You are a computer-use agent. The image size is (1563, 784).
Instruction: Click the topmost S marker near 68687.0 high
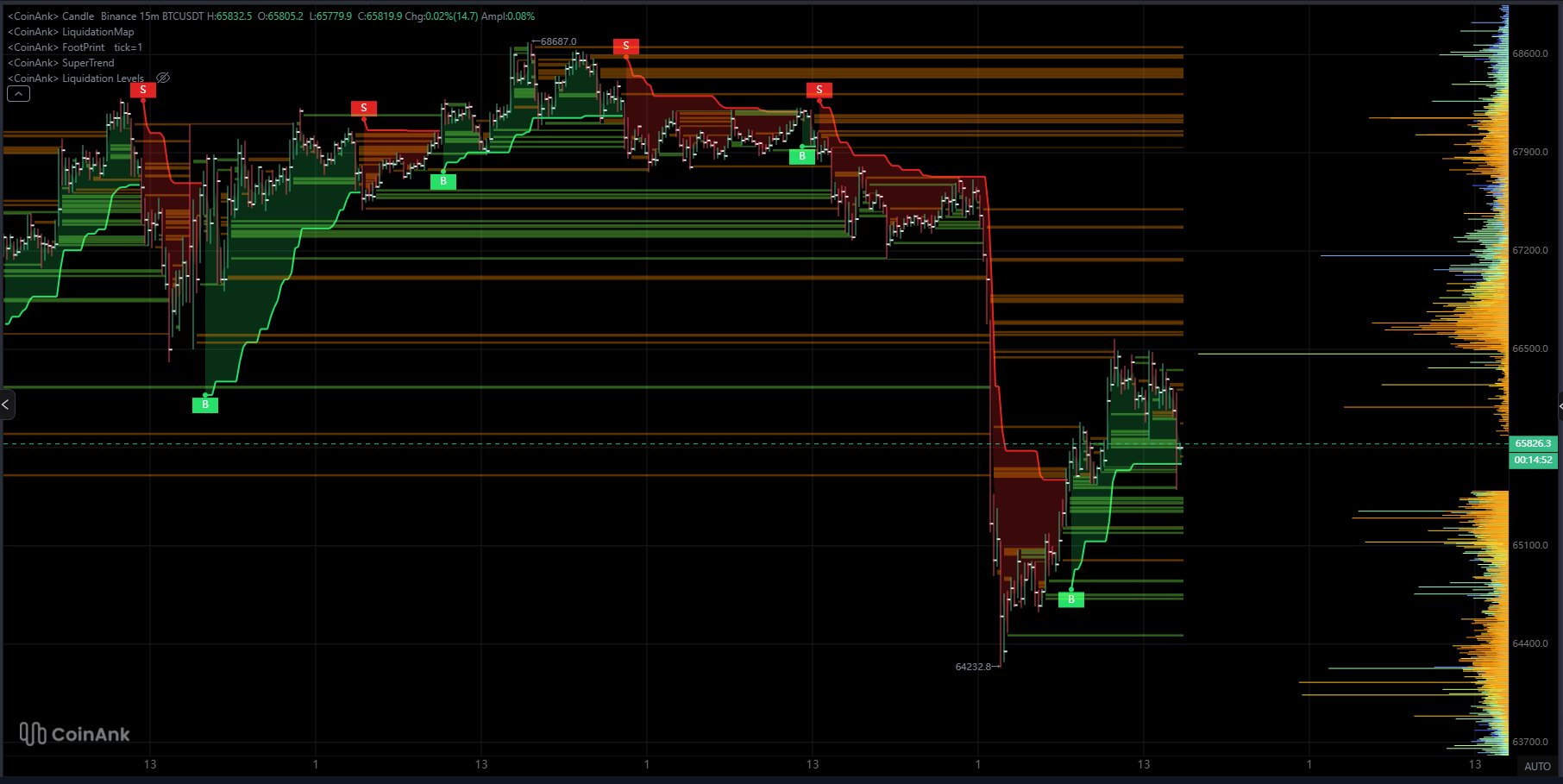click(x=626, y=46)
